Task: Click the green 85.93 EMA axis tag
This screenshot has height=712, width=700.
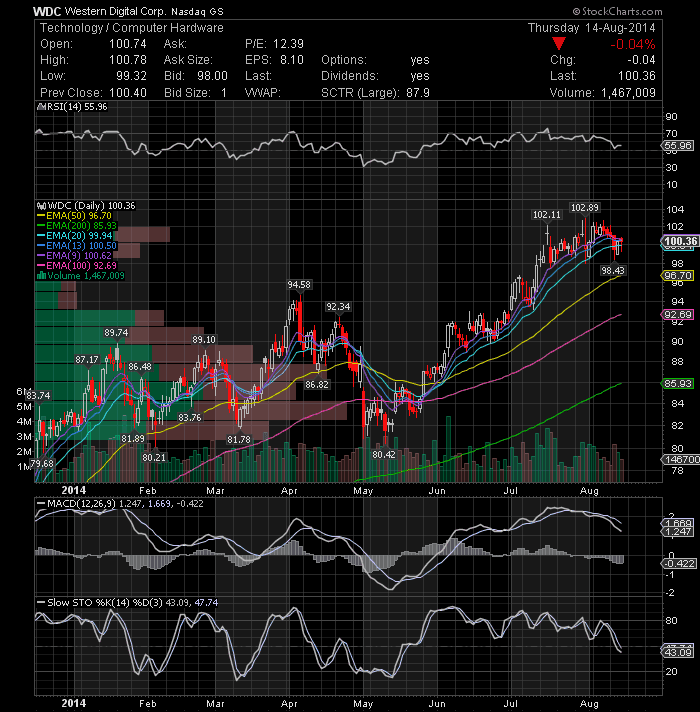Action: click(x=677, y=384)
